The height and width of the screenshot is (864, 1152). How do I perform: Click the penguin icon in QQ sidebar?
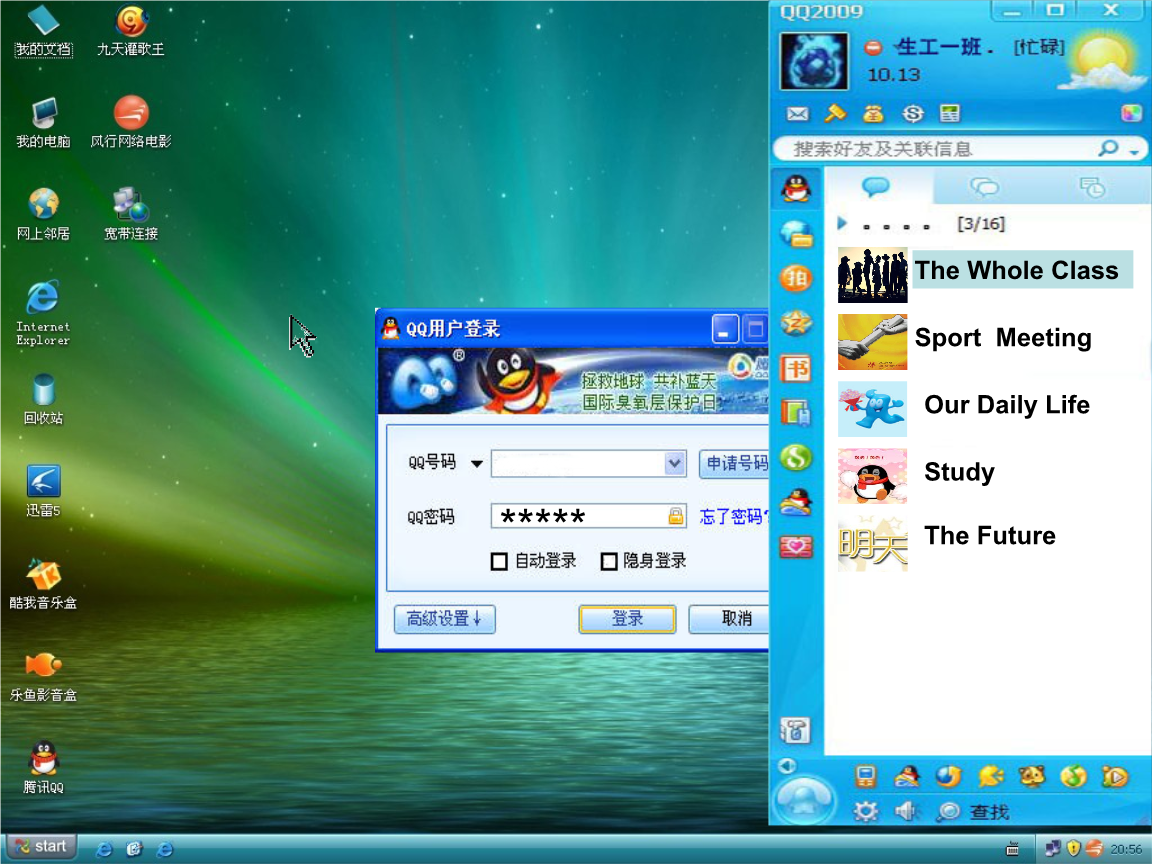point(796,187)
